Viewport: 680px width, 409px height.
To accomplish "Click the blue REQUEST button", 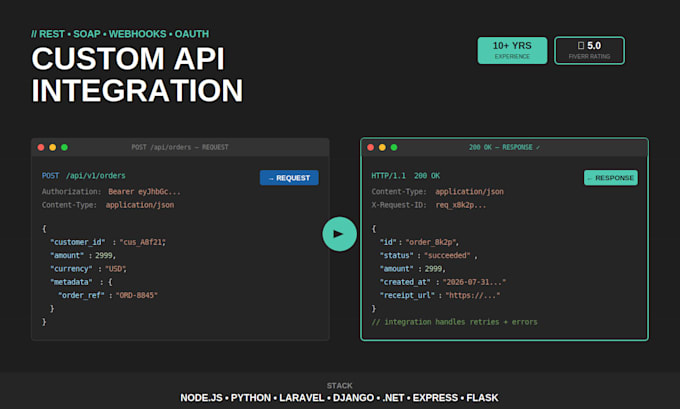I will coord(289,178).
